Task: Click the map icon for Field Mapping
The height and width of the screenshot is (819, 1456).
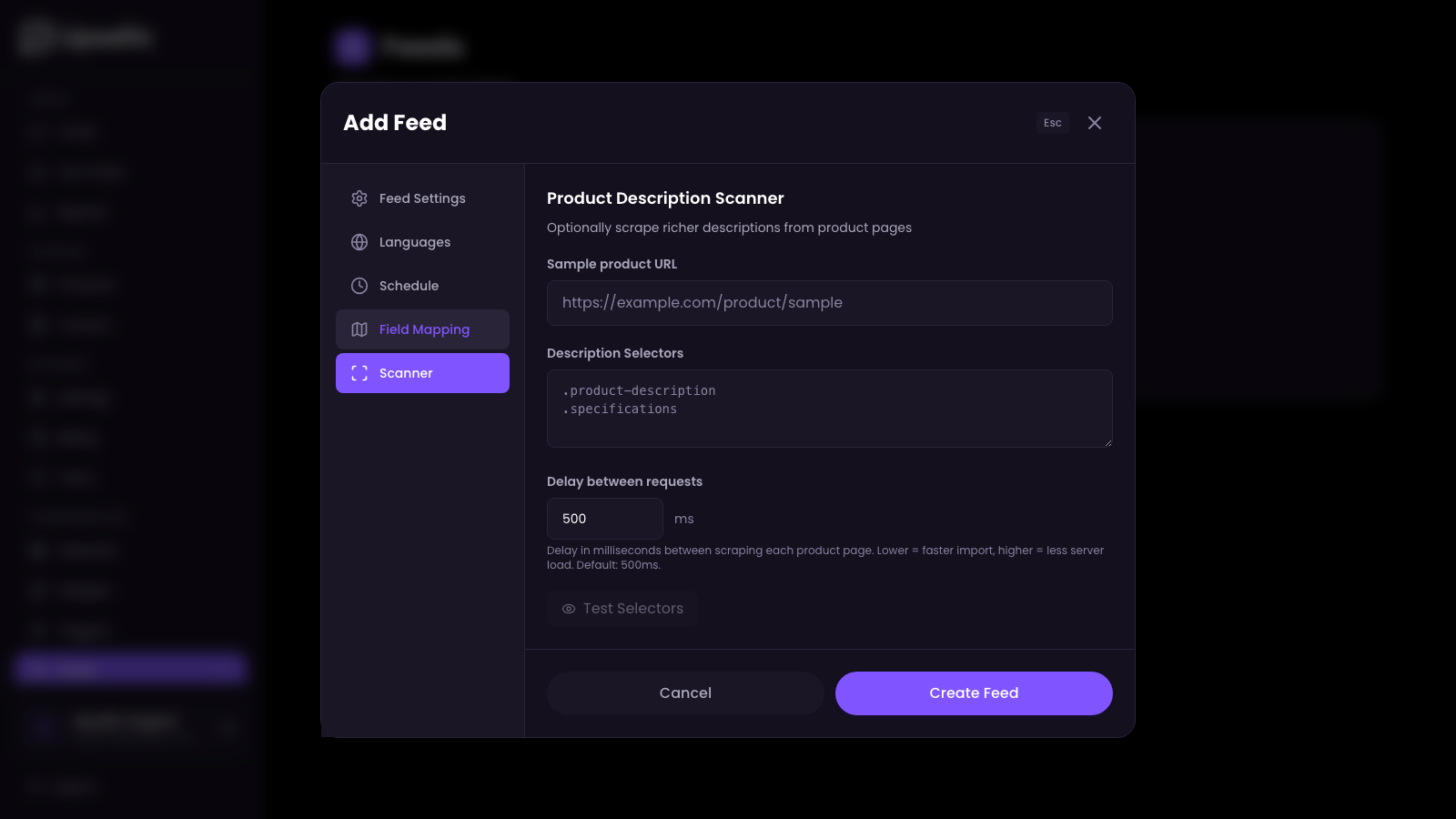Action: coord(359,329)
